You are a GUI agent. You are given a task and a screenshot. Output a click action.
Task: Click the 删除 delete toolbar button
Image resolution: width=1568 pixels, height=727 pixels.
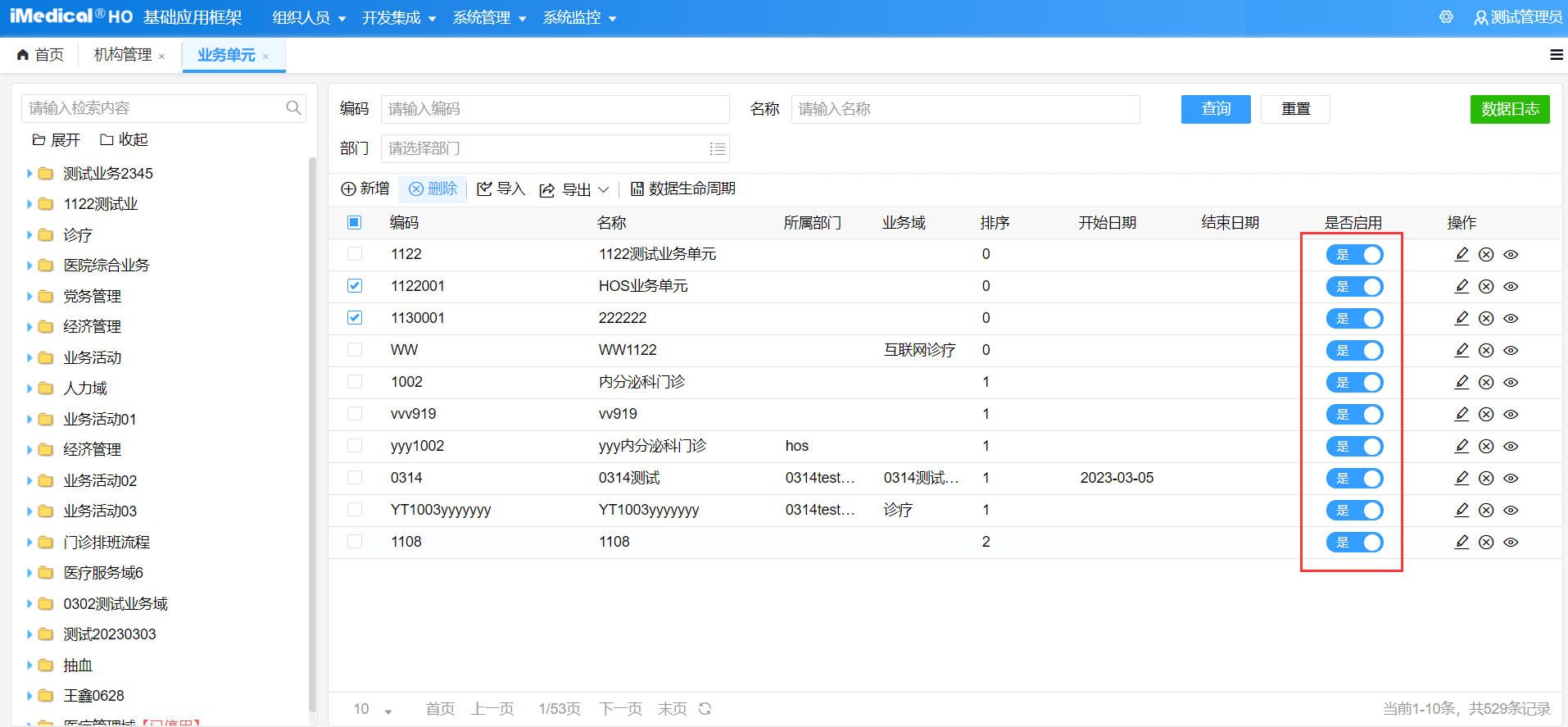click(x=433, y=189)
